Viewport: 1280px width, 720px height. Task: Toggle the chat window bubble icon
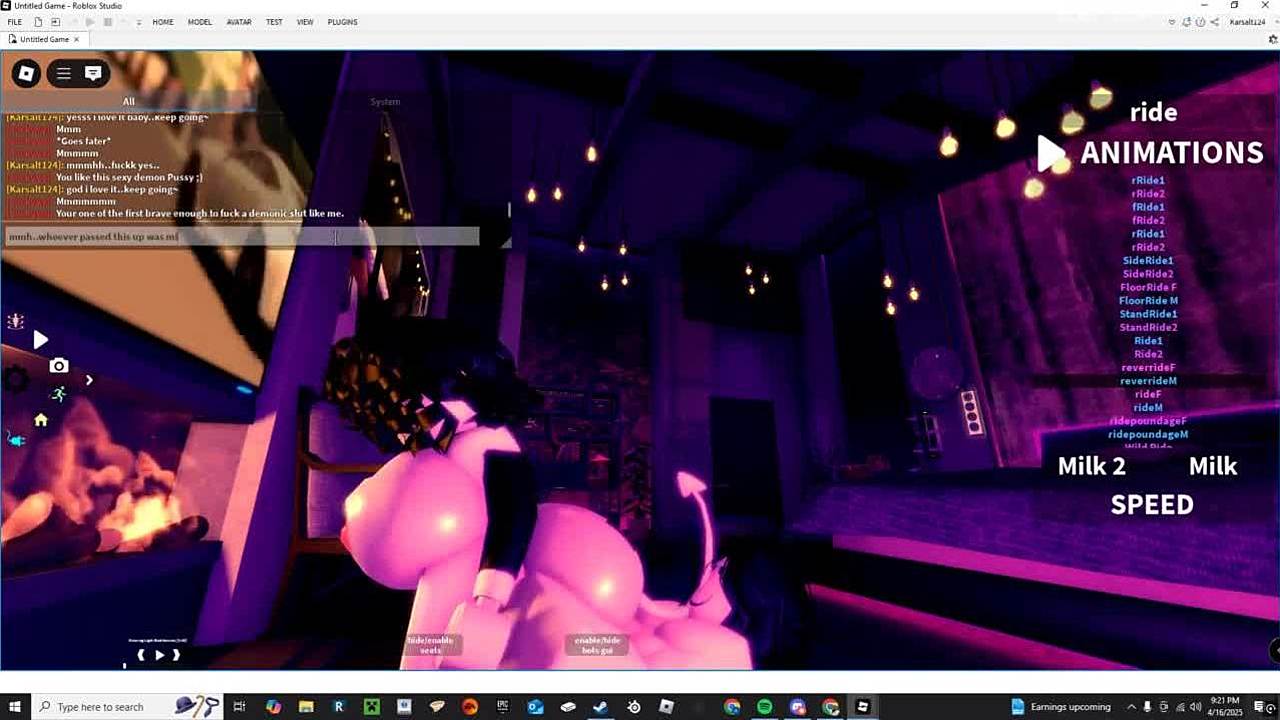pyautogui.click(x=93, y=73)
